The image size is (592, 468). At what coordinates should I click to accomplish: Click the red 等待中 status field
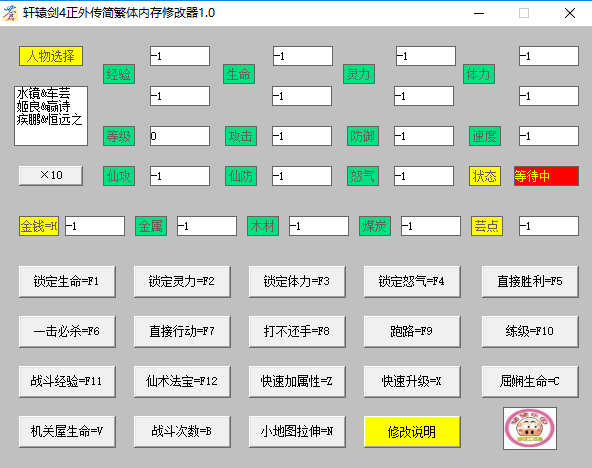[x=546, y=176]
